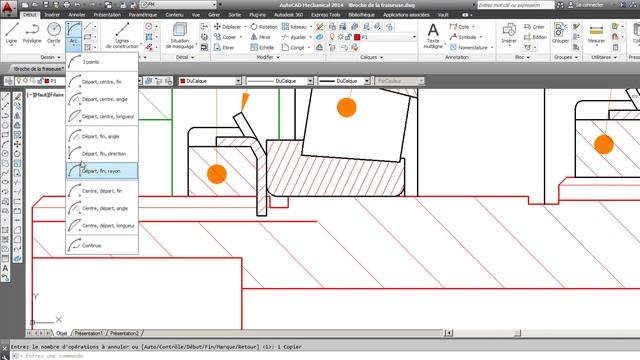
Task: Click the Symbole tool
Action: (463, 37)
